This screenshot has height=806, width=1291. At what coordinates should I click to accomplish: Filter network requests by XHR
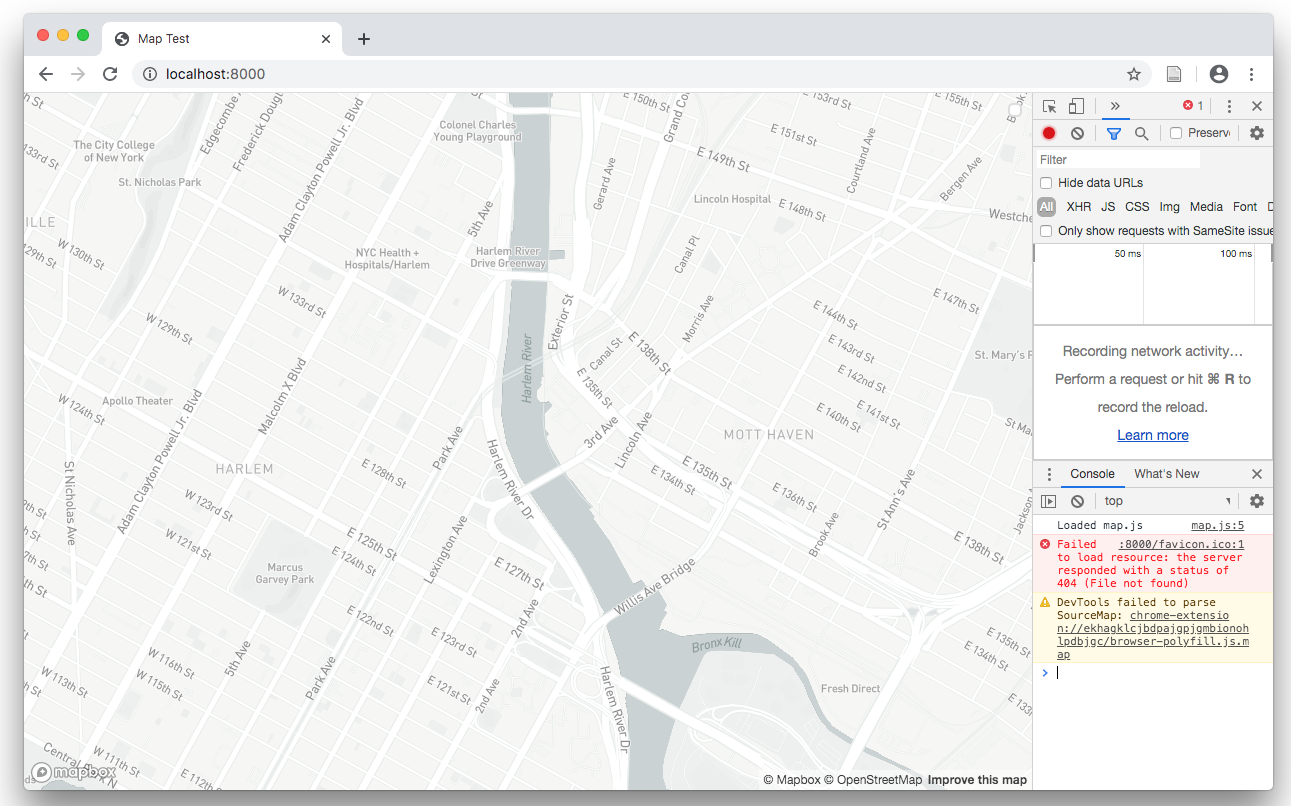pos(1078,207)
